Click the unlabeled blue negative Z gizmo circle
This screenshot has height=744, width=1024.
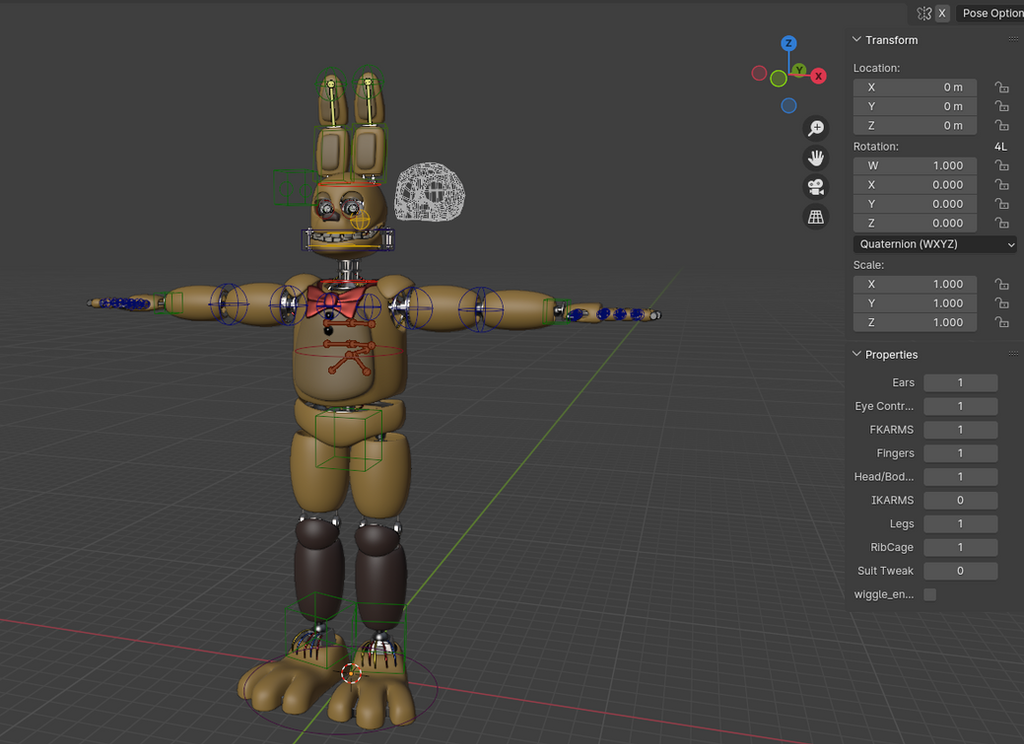tap(789, 105)
